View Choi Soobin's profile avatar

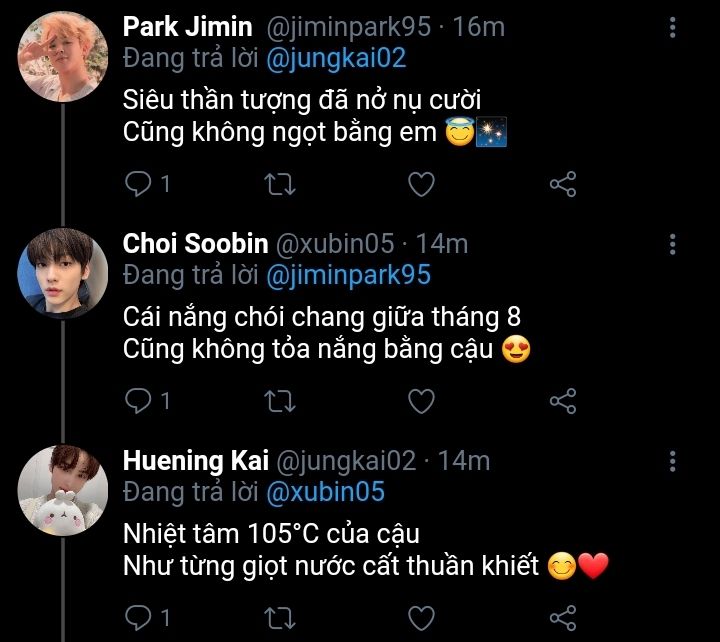[63, 273]
